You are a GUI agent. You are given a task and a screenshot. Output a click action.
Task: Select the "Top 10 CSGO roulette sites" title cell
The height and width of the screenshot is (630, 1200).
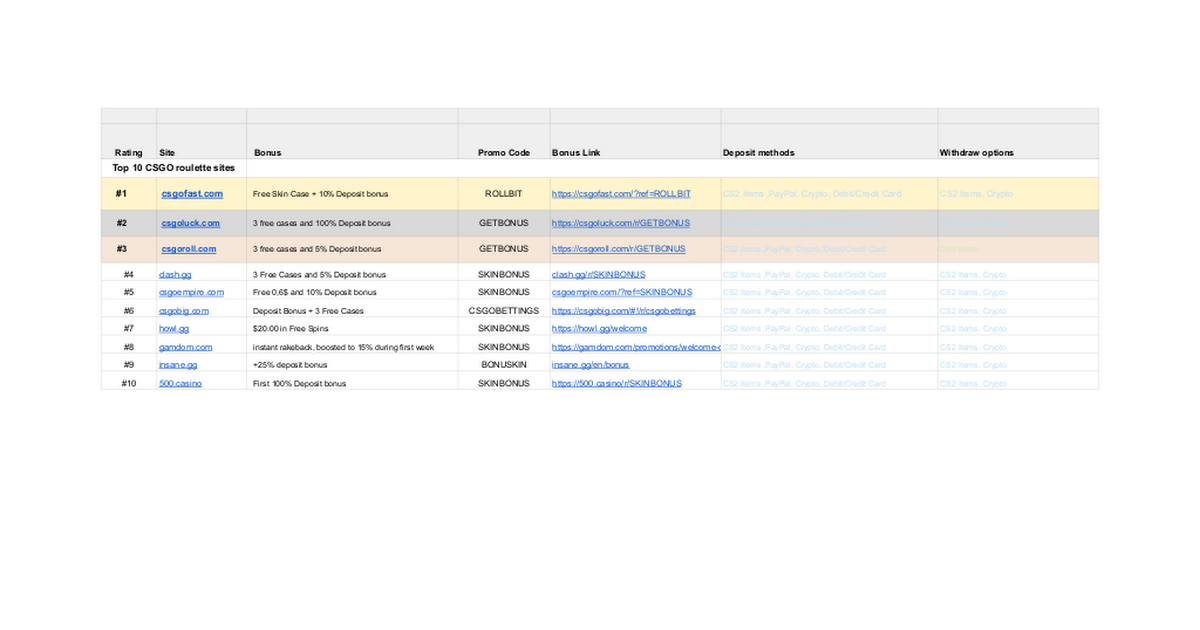tap(174, 168)
